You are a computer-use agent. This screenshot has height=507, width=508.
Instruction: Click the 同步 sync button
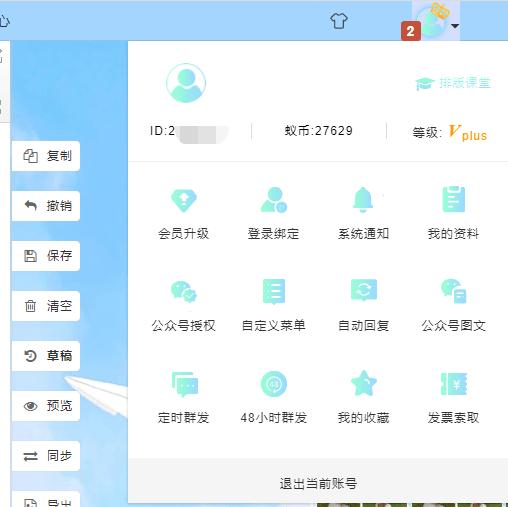(x=46, y=456)
